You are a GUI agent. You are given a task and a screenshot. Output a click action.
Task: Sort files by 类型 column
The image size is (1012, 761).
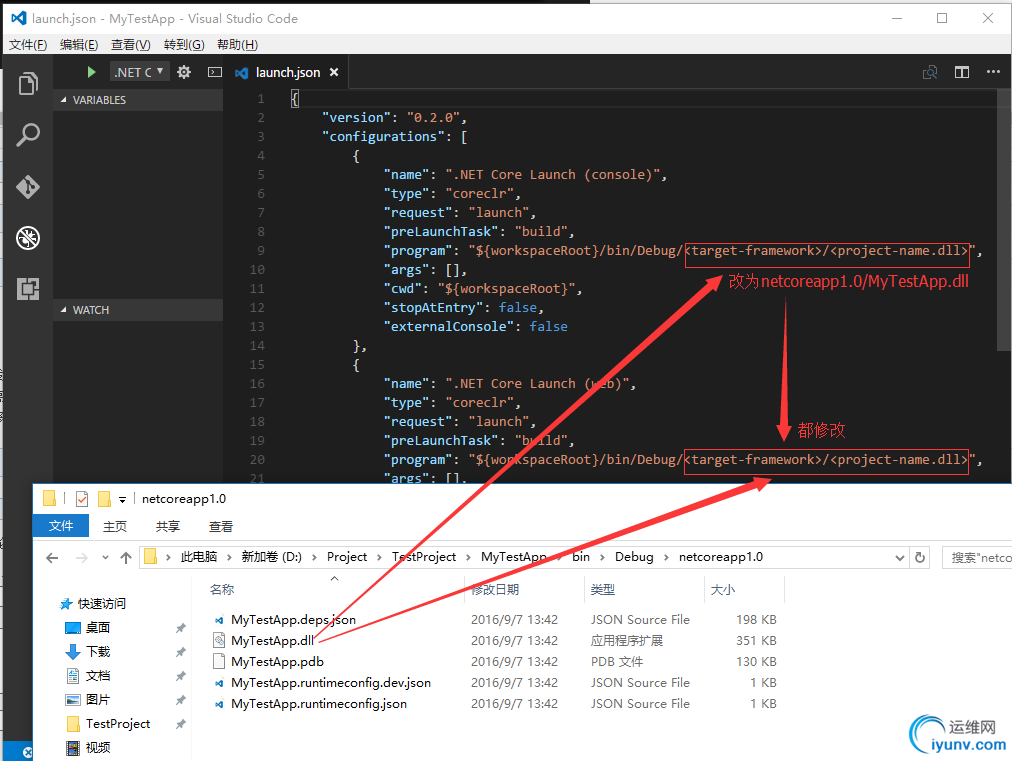tap(603, 589)
